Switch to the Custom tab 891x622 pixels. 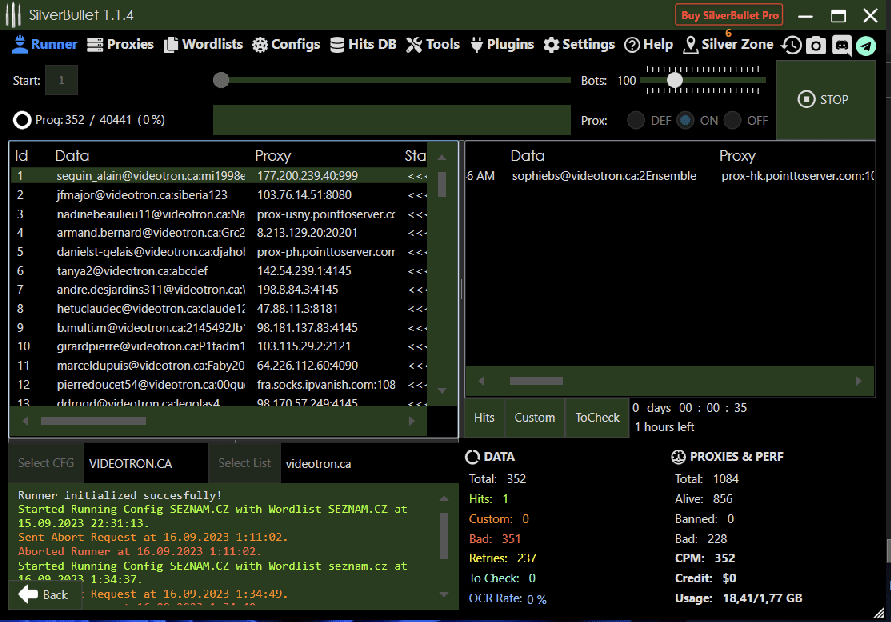535,418
